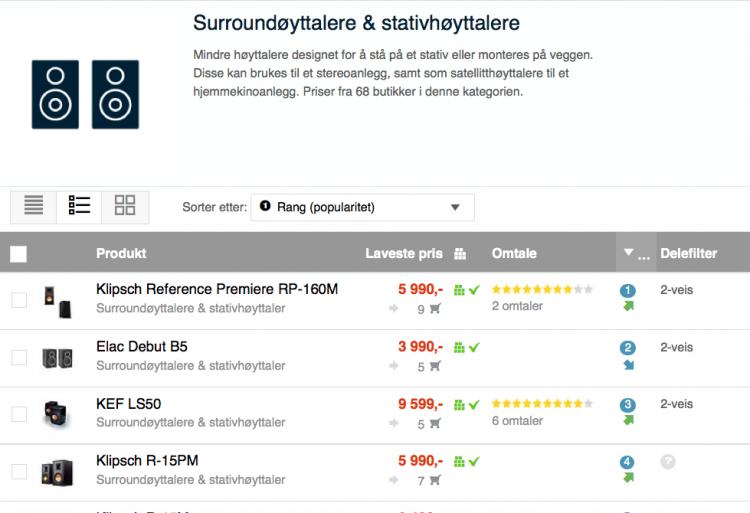The height and width of the screenshot is (513, 750).
Task: Switch to compact list view
Action: [x=34, y=206]
